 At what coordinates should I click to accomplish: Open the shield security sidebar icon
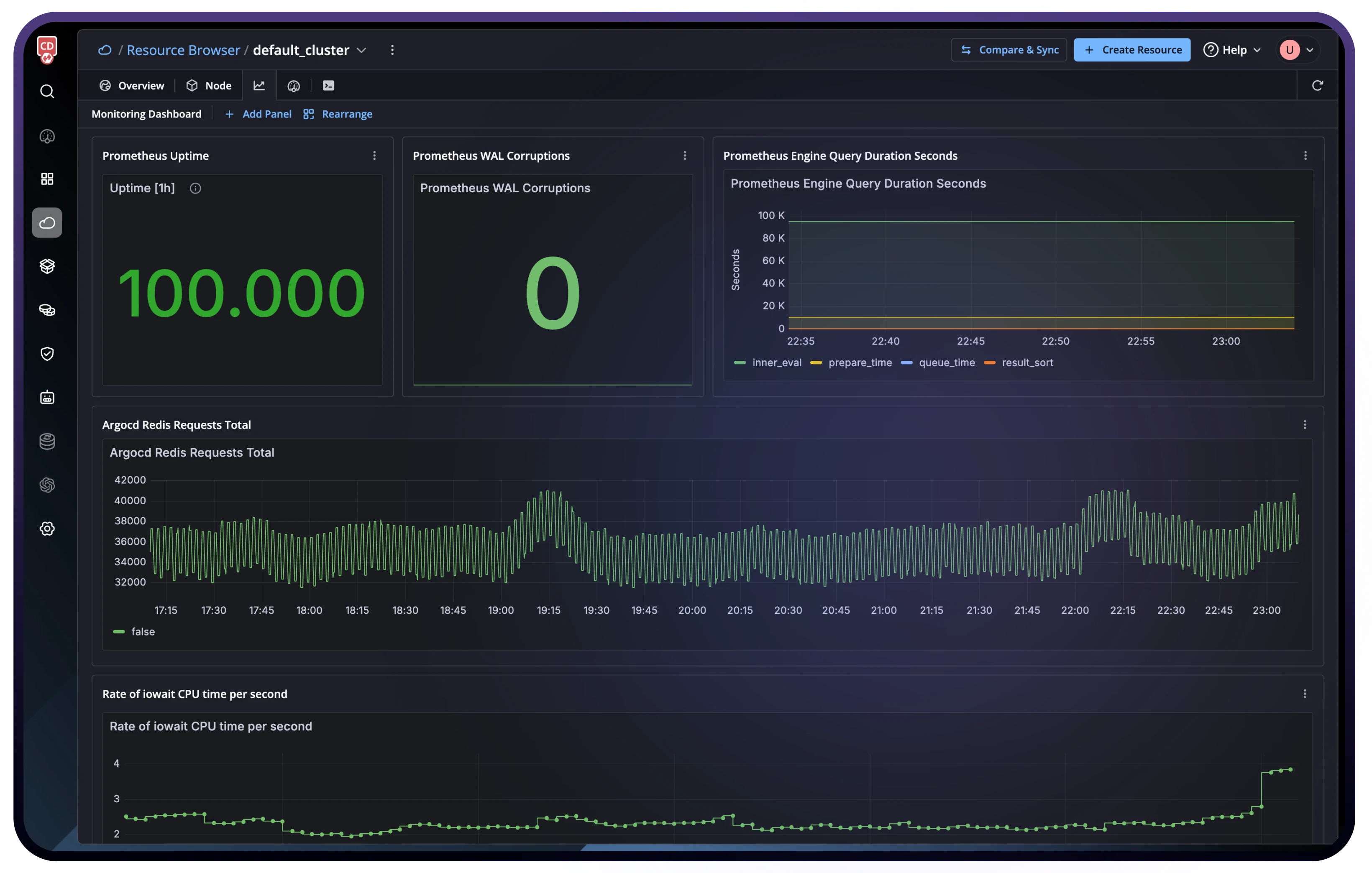47,354
